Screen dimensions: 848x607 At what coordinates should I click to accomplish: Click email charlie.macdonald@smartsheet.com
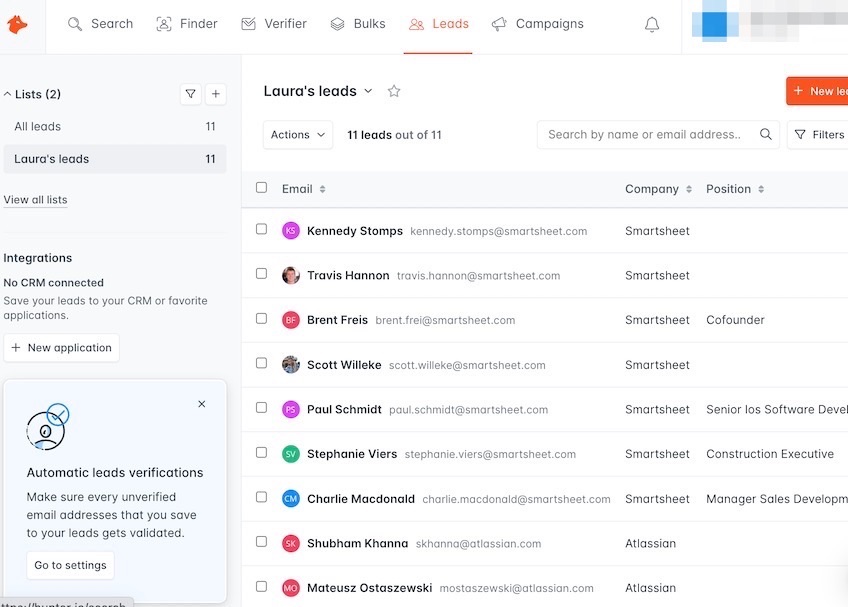click(516, 499)
